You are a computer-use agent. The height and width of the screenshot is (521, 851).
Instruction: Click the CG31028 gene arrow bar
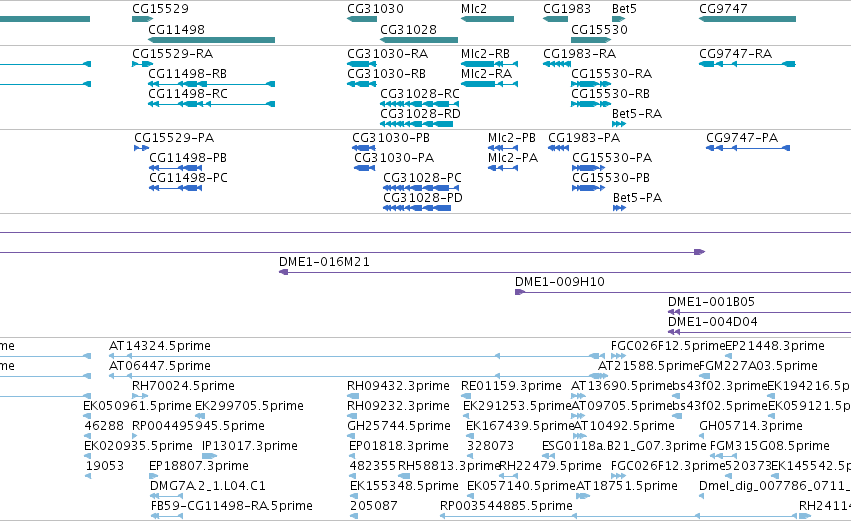pos(419,40)
